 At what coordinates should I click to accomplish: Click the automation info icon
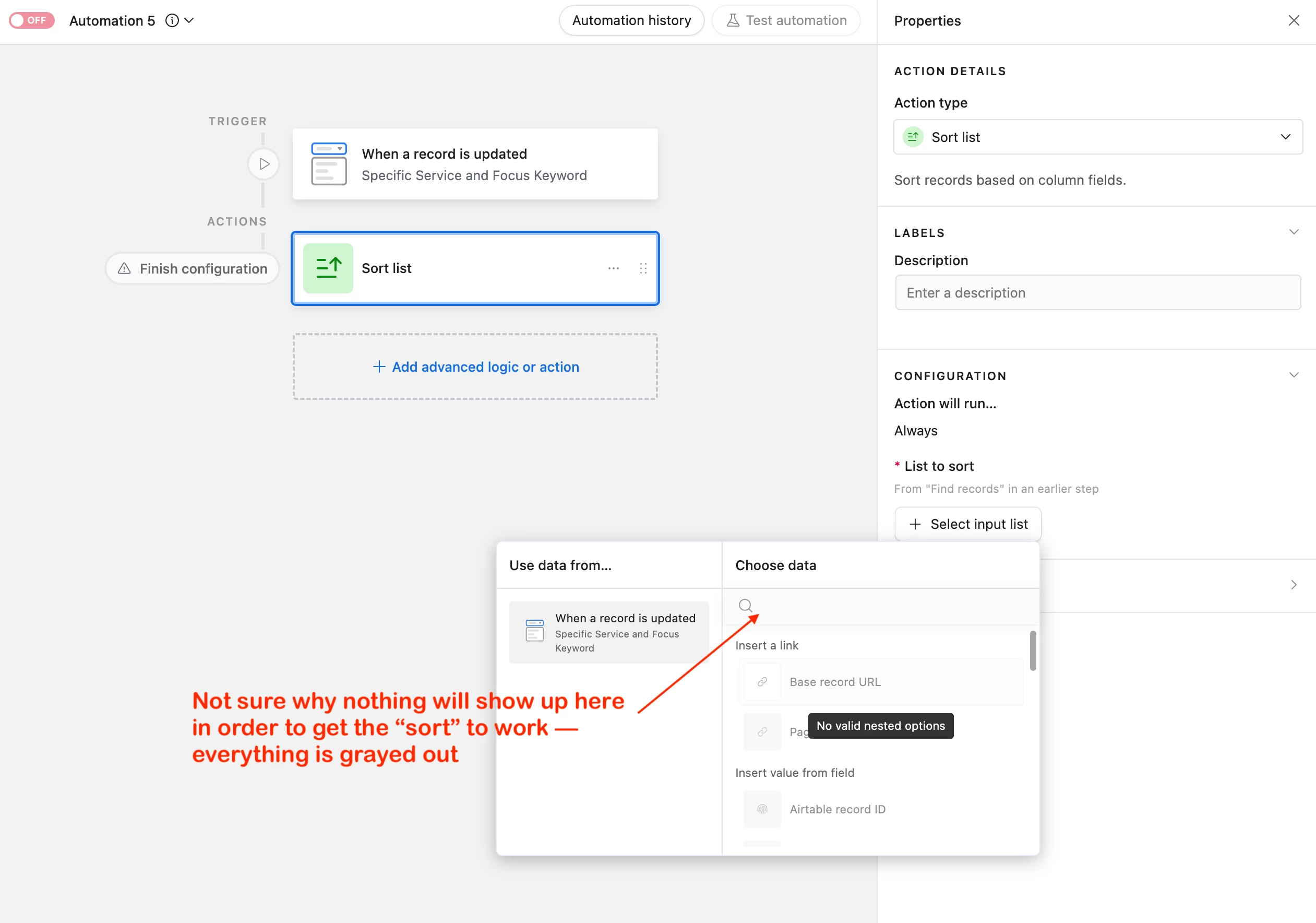[x=172, y=21]
